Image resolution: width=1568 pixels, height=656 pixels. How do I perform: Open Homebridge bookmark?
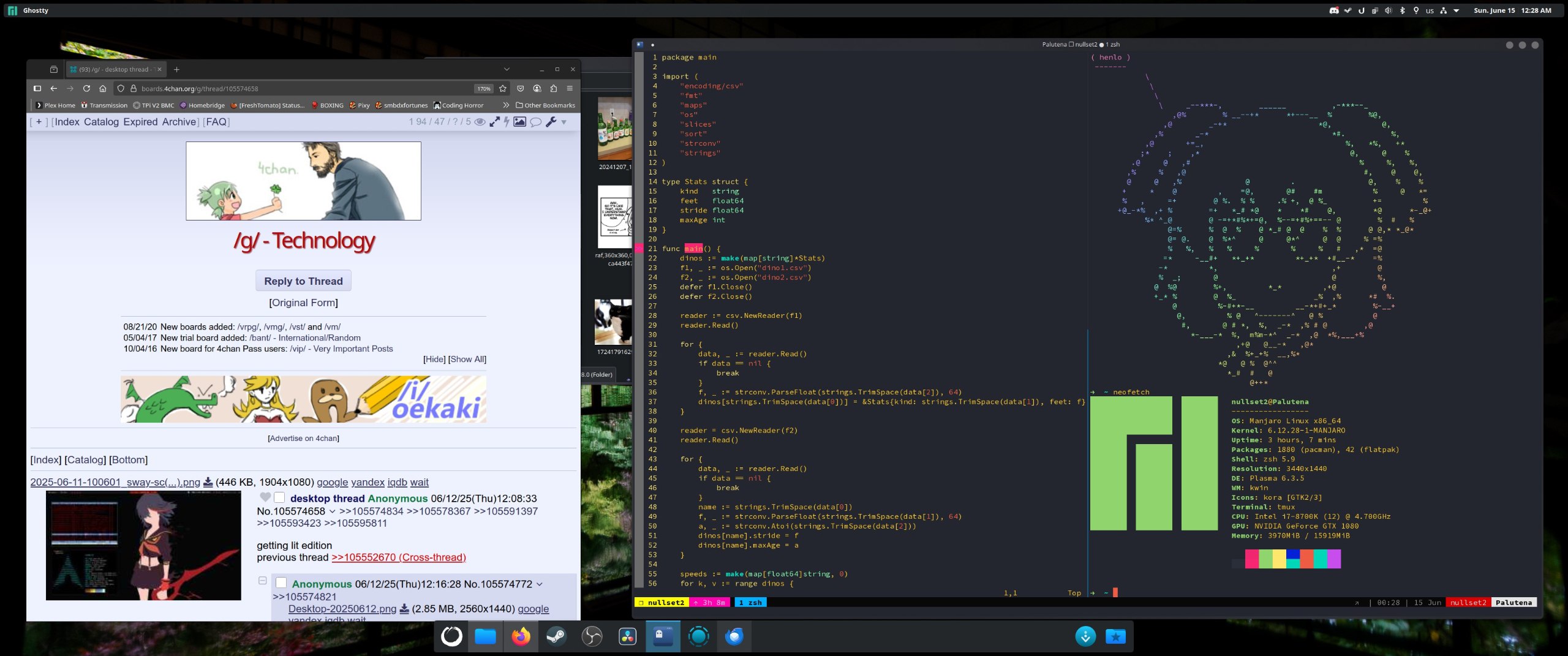[202, 105]
